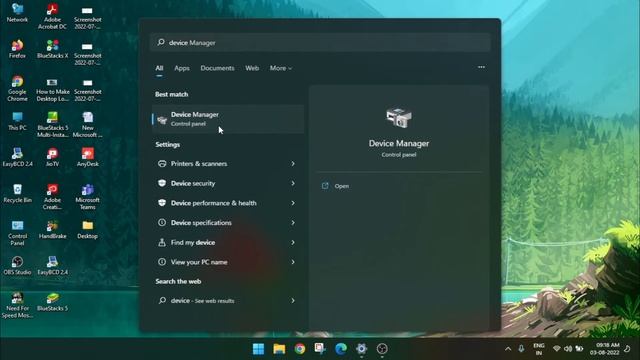
Task: Open the Wi-Fi network tray icon
Action: [x=556, y=349]
